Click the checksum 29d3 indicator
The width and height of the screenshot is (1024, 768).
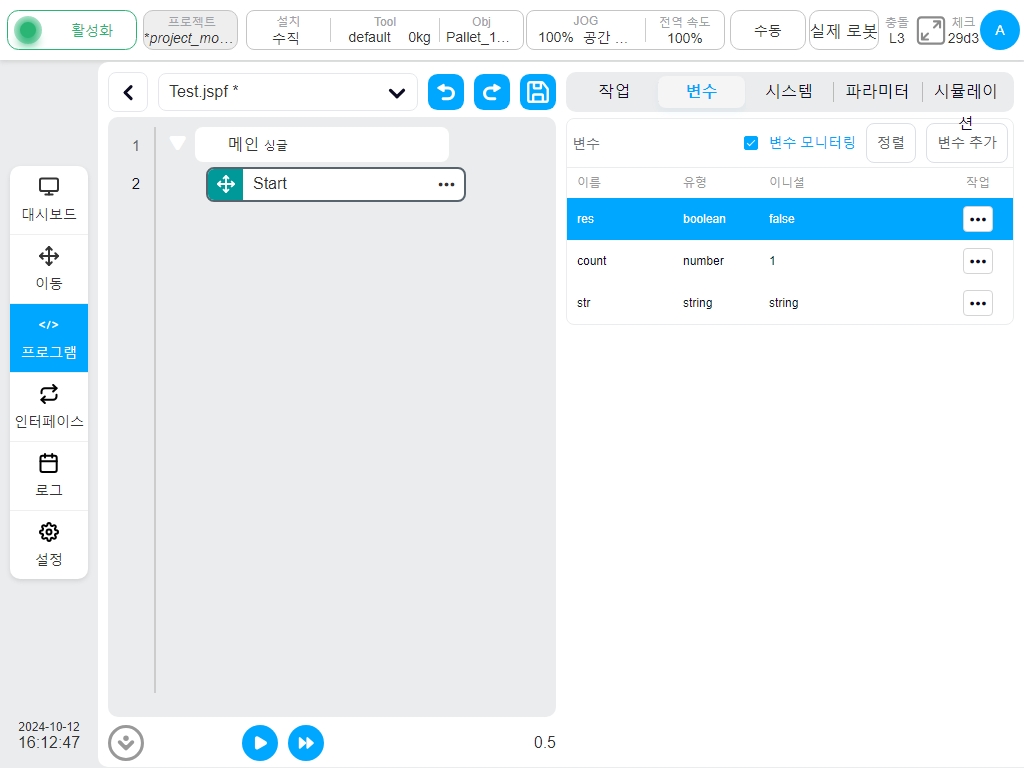pyautogui.click(x=963, y=30)
